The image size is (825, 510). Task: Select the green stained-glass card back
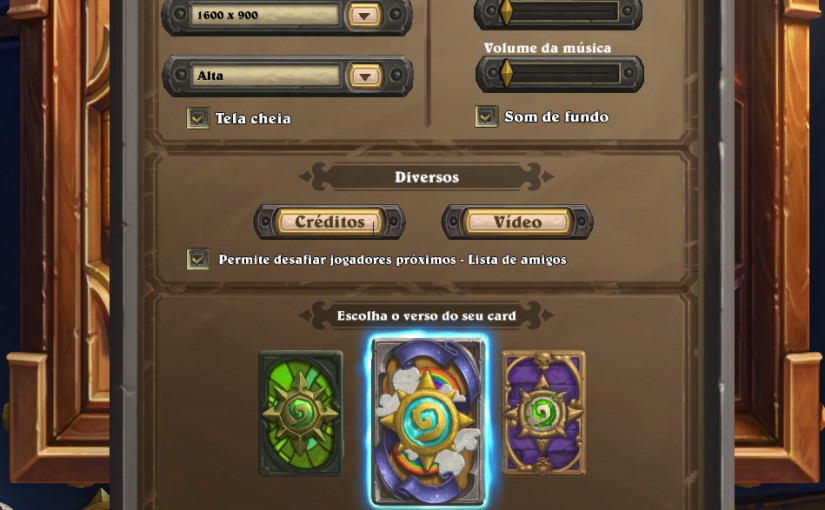(300, 413)
